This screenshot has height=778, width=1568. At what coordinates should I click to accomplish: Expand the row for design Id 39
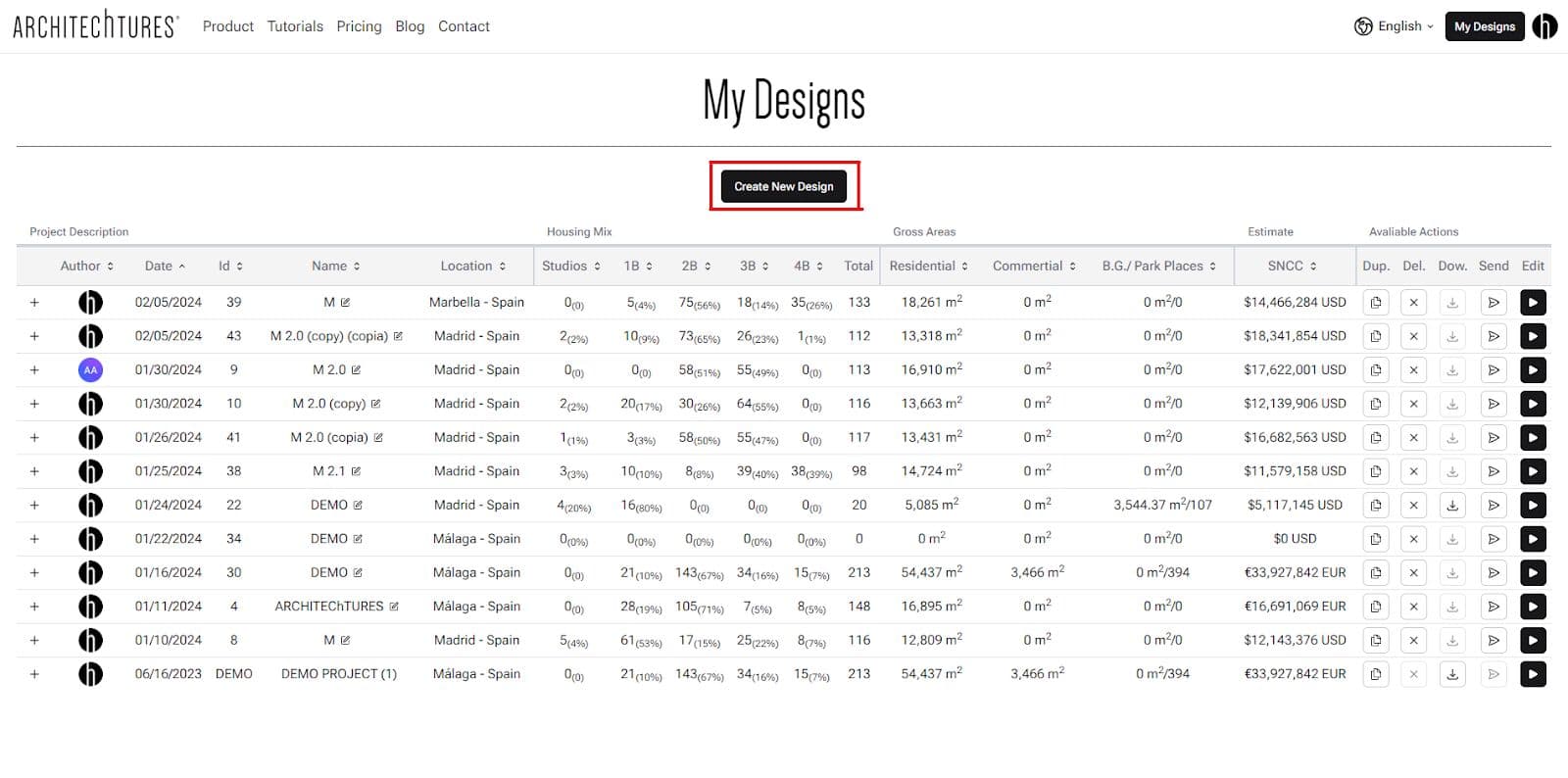34,303
